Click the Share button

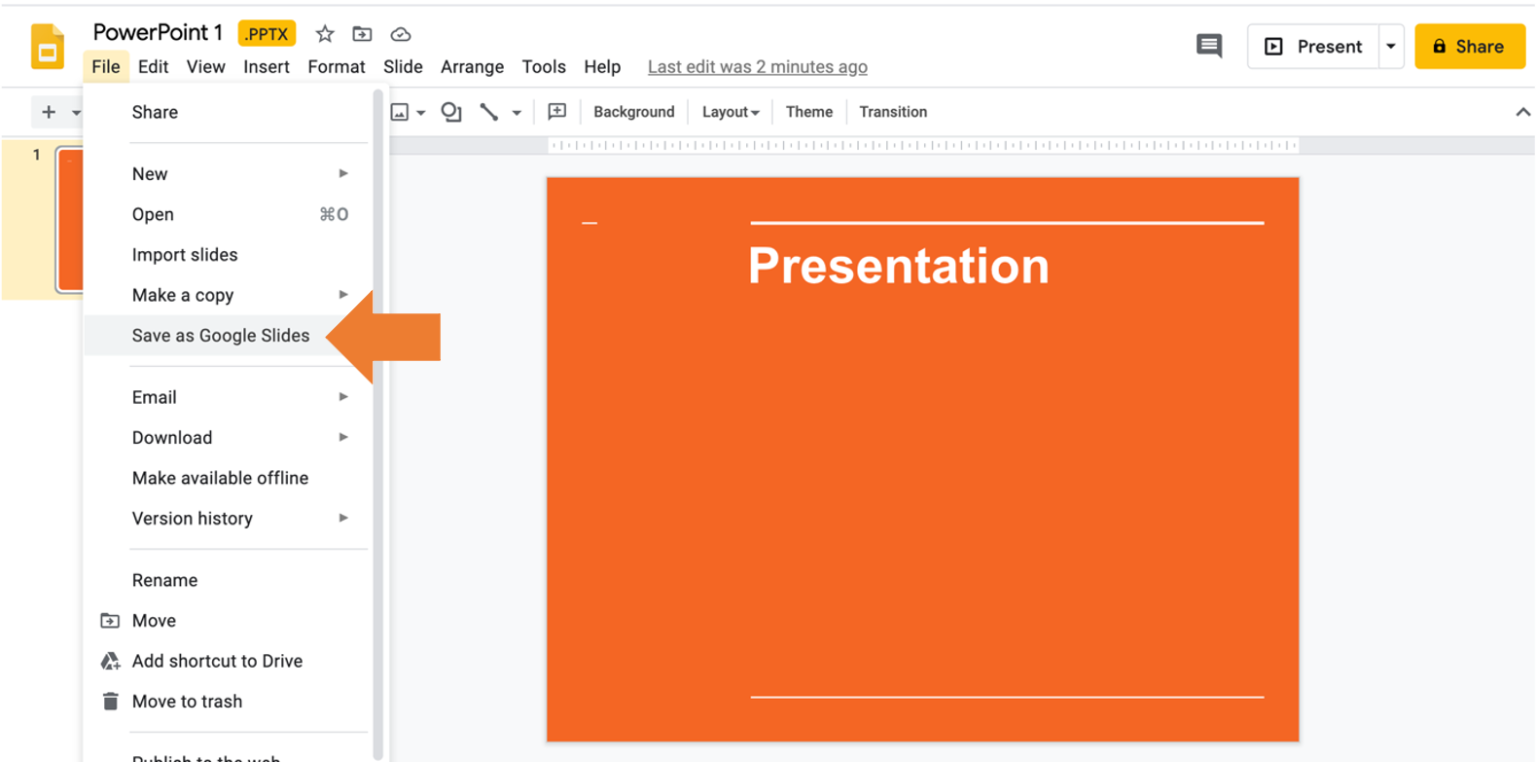(x=1469, y=45)
